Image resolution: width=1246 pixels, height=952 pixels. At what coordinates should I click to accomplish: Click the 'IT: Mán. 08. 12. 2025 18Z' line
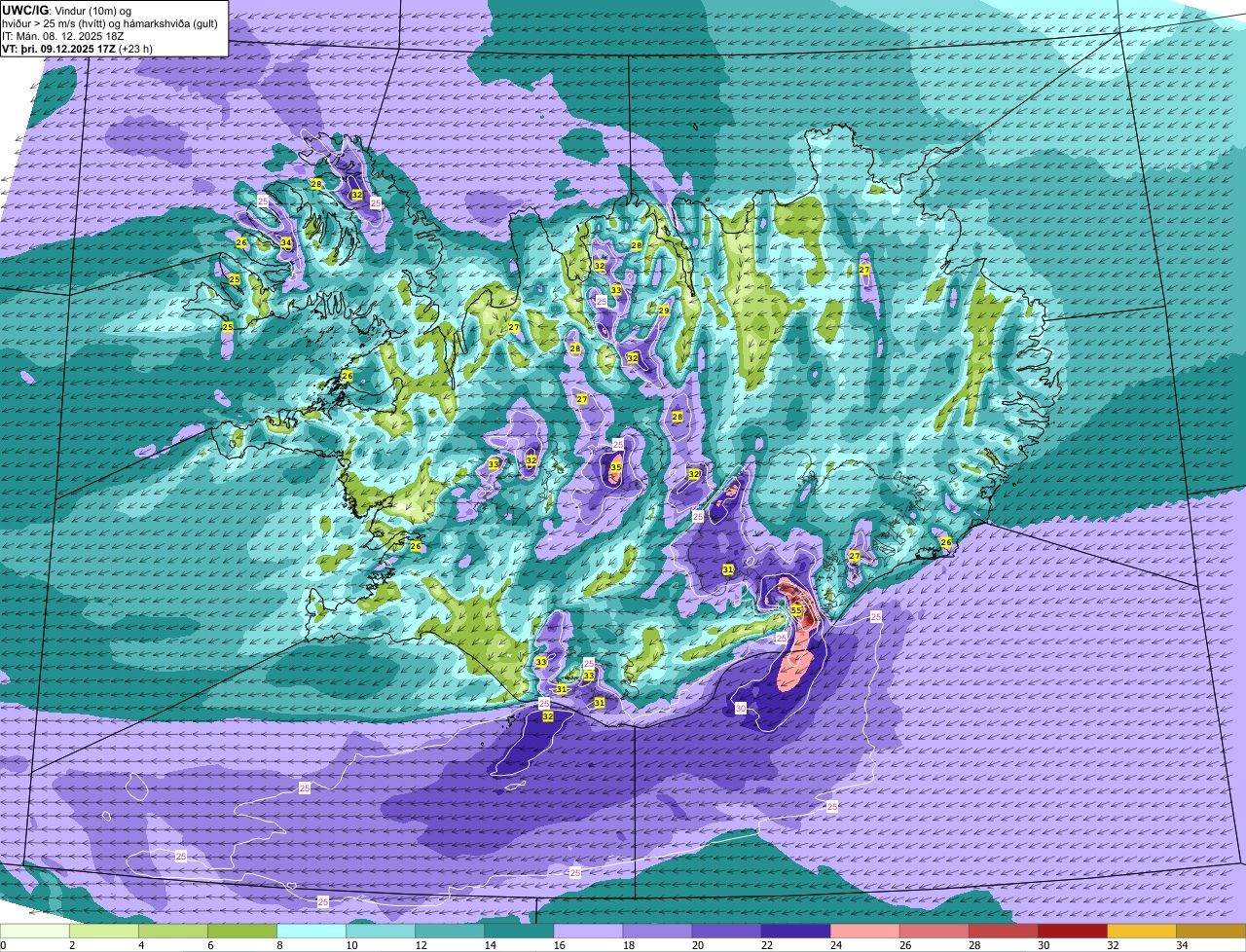[62, 36]
